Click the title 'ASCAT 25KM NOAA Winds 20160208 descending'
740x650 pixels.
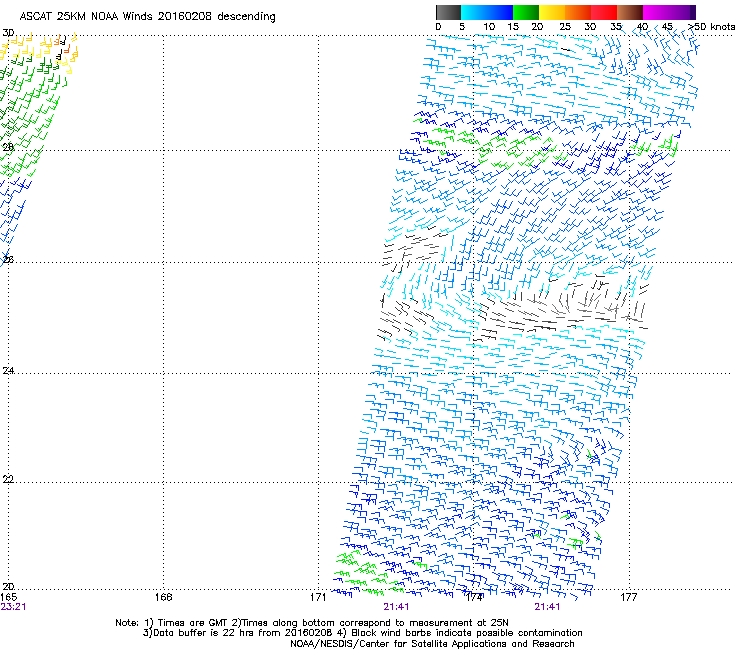[147, 17]
